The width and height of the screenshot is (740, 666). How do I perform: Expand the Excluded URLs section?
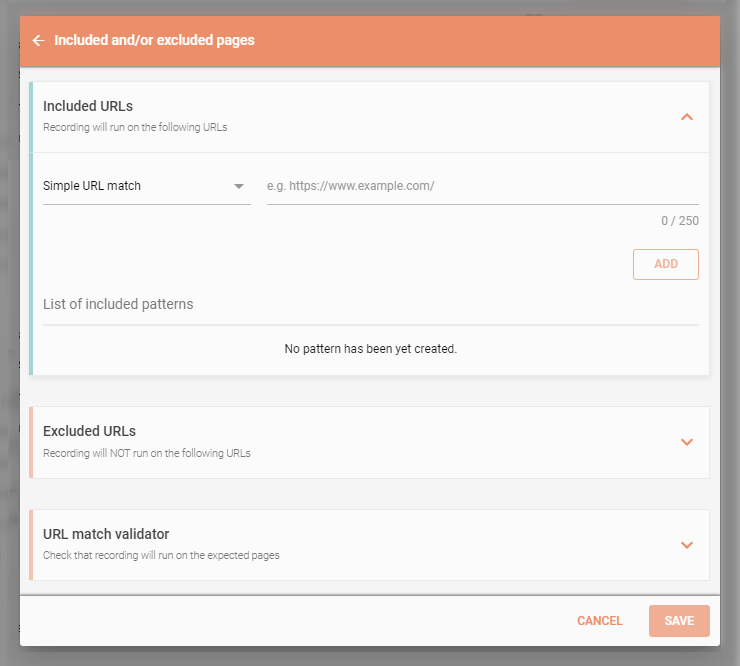[687, 442]
